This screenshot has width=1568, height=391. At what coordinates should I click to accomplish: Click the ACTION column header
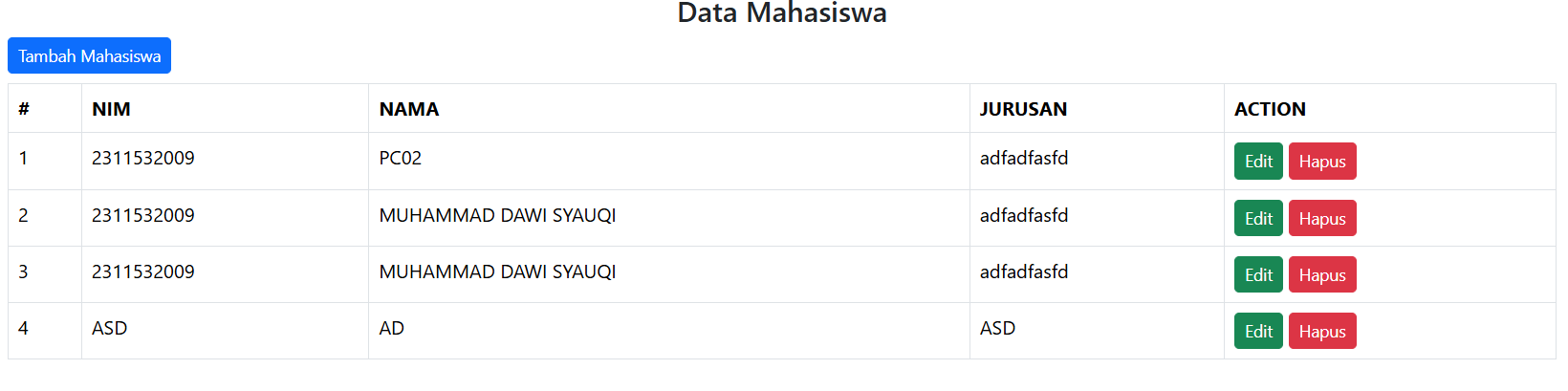1270,109
